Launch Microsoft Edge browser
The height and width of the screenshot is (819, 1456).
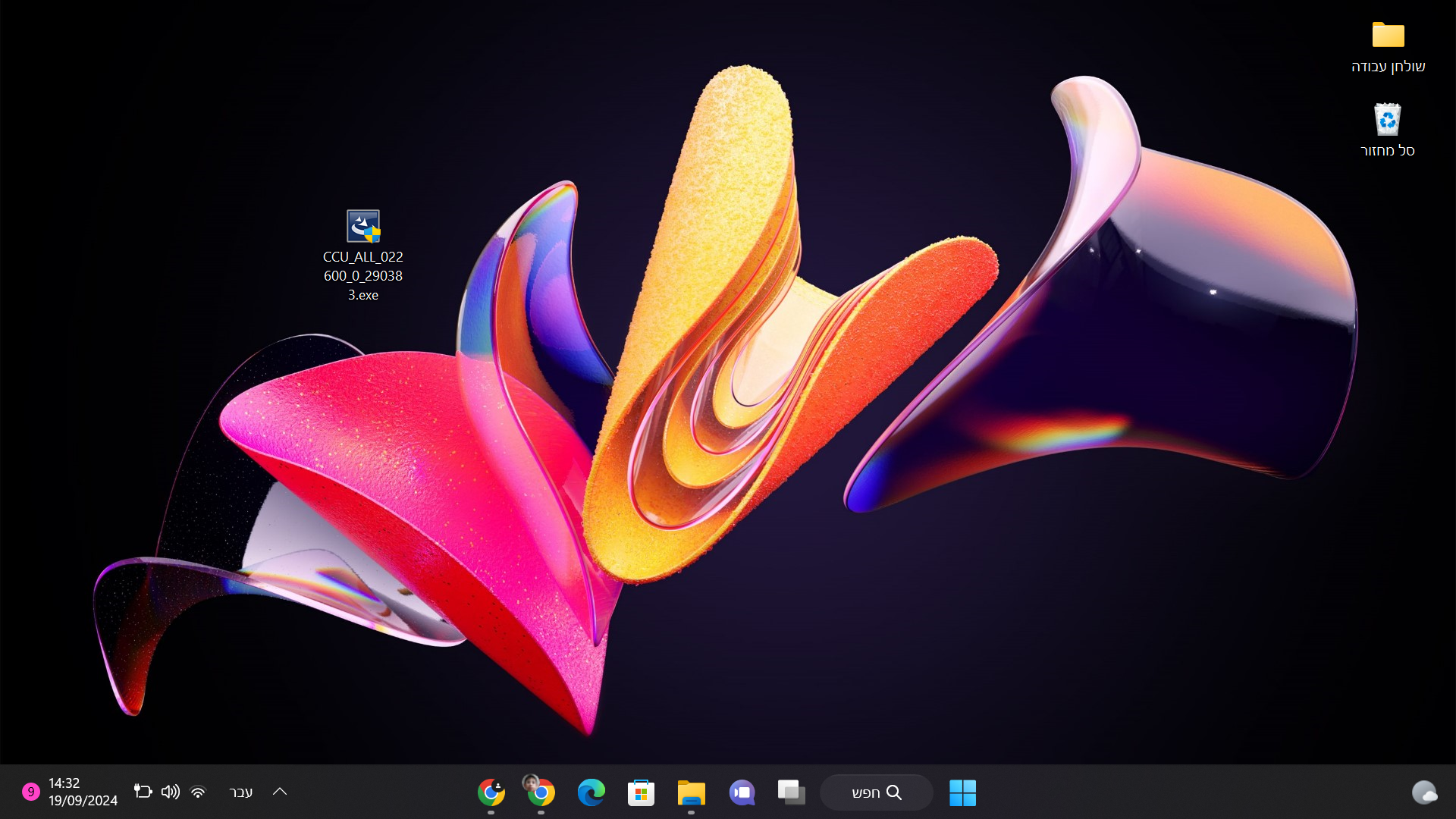tap(591, 792)
